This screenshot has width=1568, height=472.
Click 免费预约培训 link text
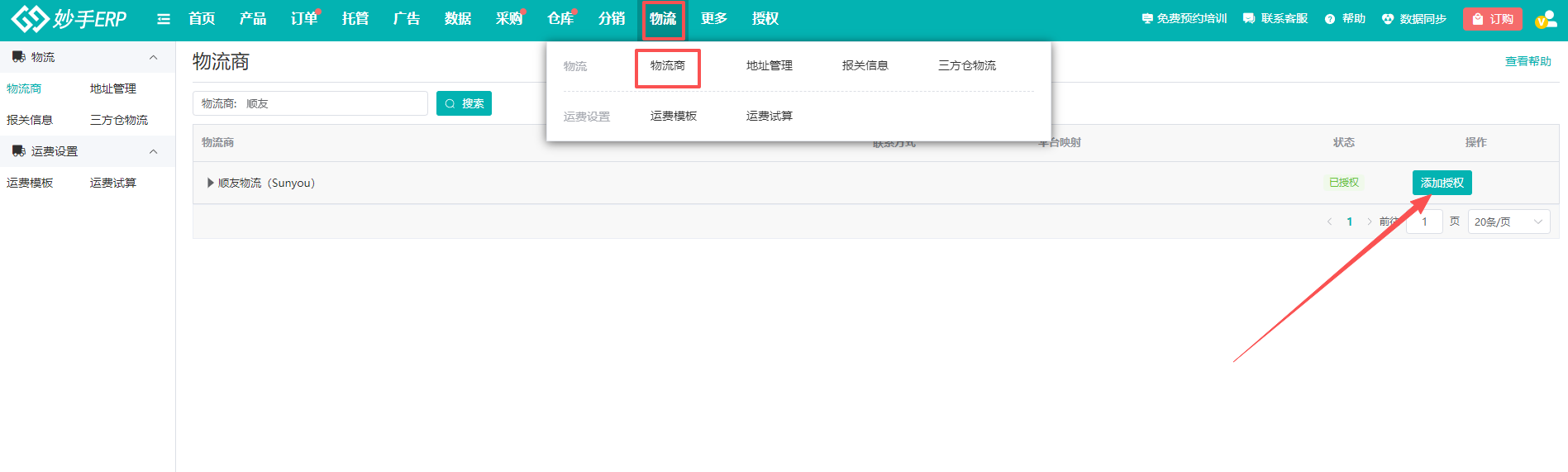click(1192, 18)
